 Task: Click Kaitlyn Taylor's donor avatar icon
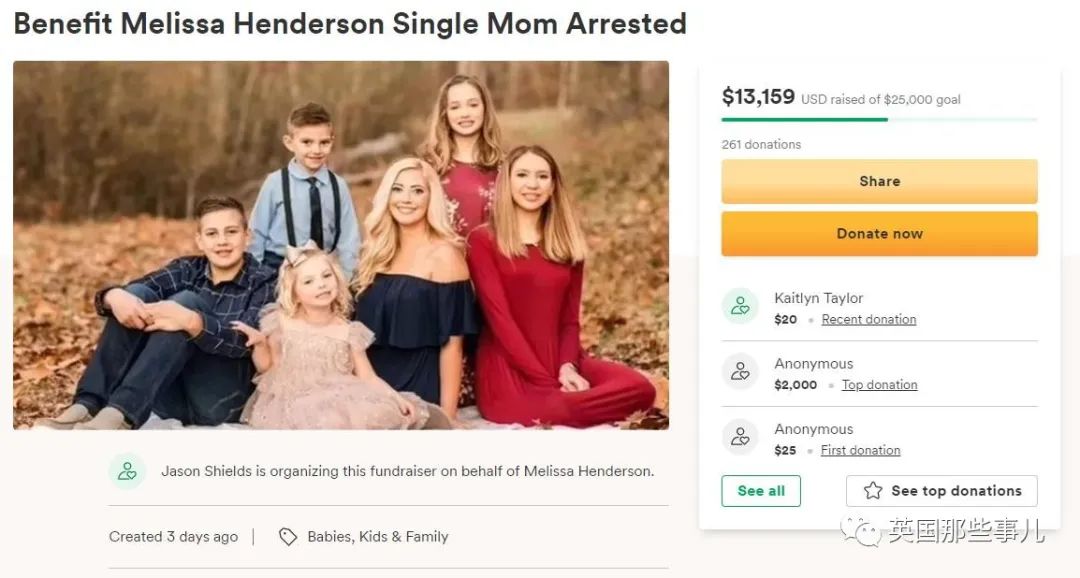(x=740, y=307)
